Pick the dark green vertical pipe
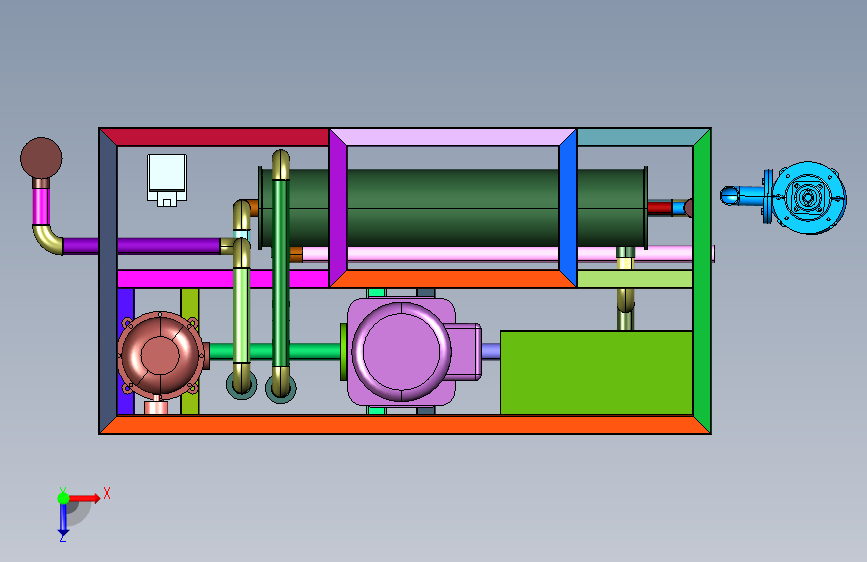The width and height of the screenshot is (867, 562). [x=280, y=273]
